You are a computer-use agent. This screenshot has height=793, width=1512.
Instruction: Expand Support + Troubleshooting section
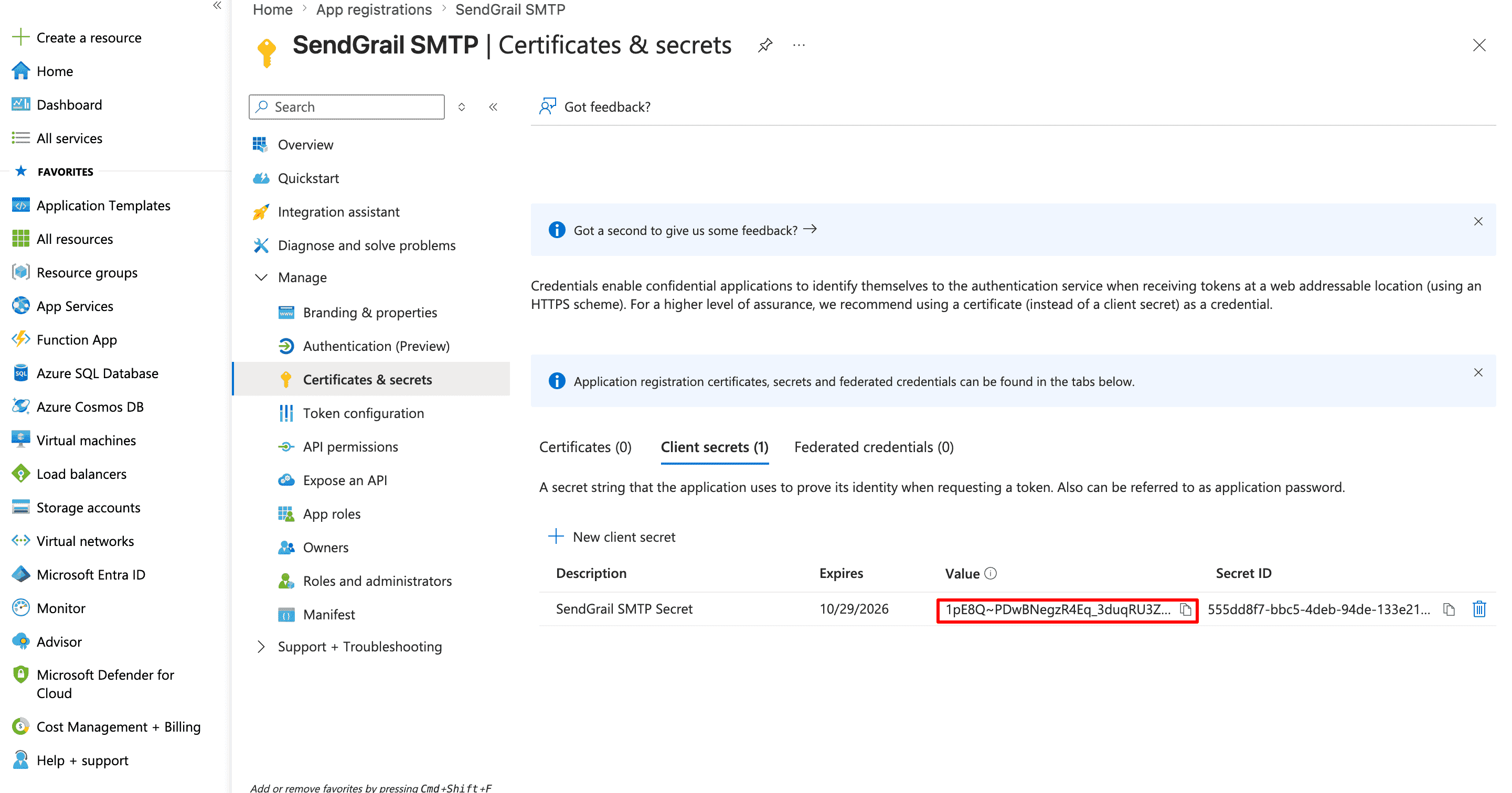[261, 647]
